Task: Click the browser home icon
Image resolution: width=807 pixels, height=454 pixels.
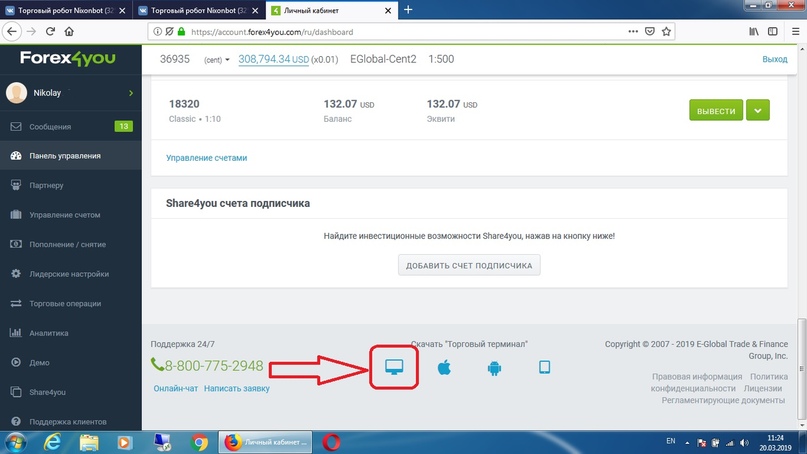Action: (69, 31)
